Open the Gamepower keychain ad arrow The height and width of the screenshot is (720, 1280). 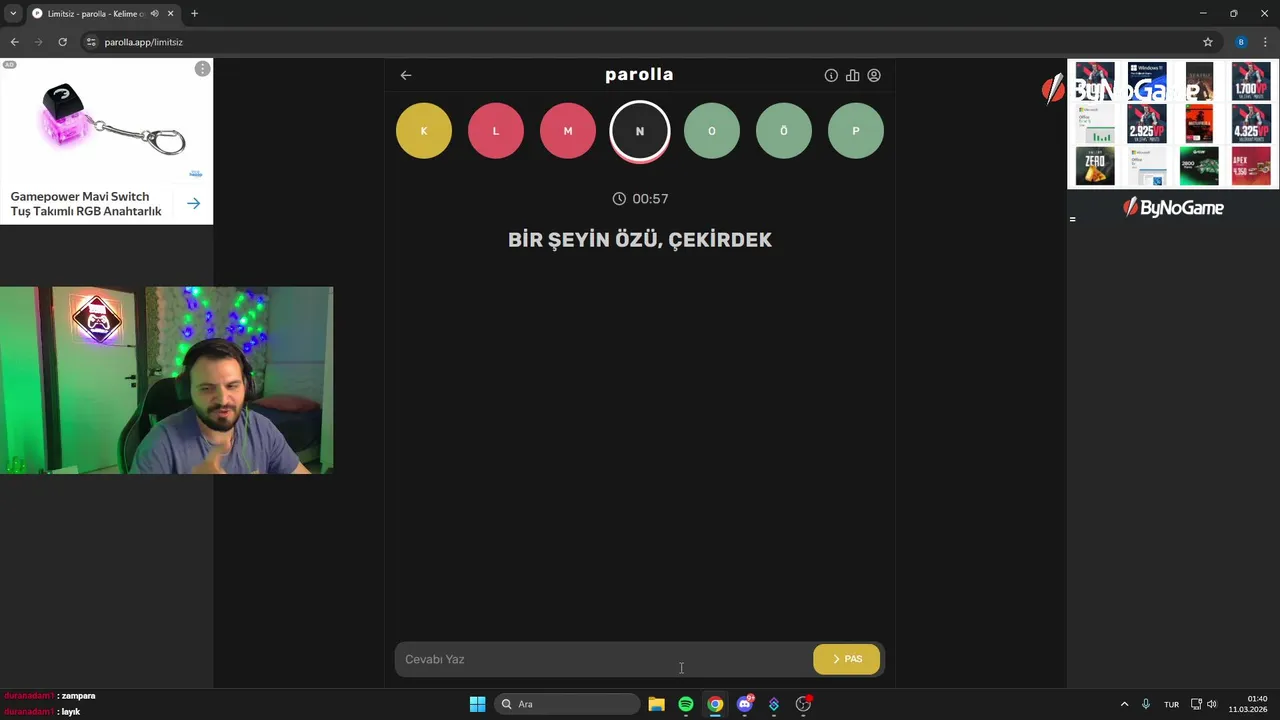click(x=193, y=203)
